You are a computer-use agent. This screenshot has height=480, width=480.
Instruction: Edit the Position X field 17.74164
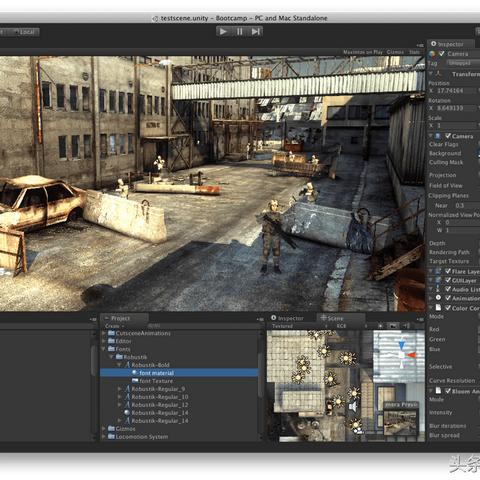coord(457,91)
